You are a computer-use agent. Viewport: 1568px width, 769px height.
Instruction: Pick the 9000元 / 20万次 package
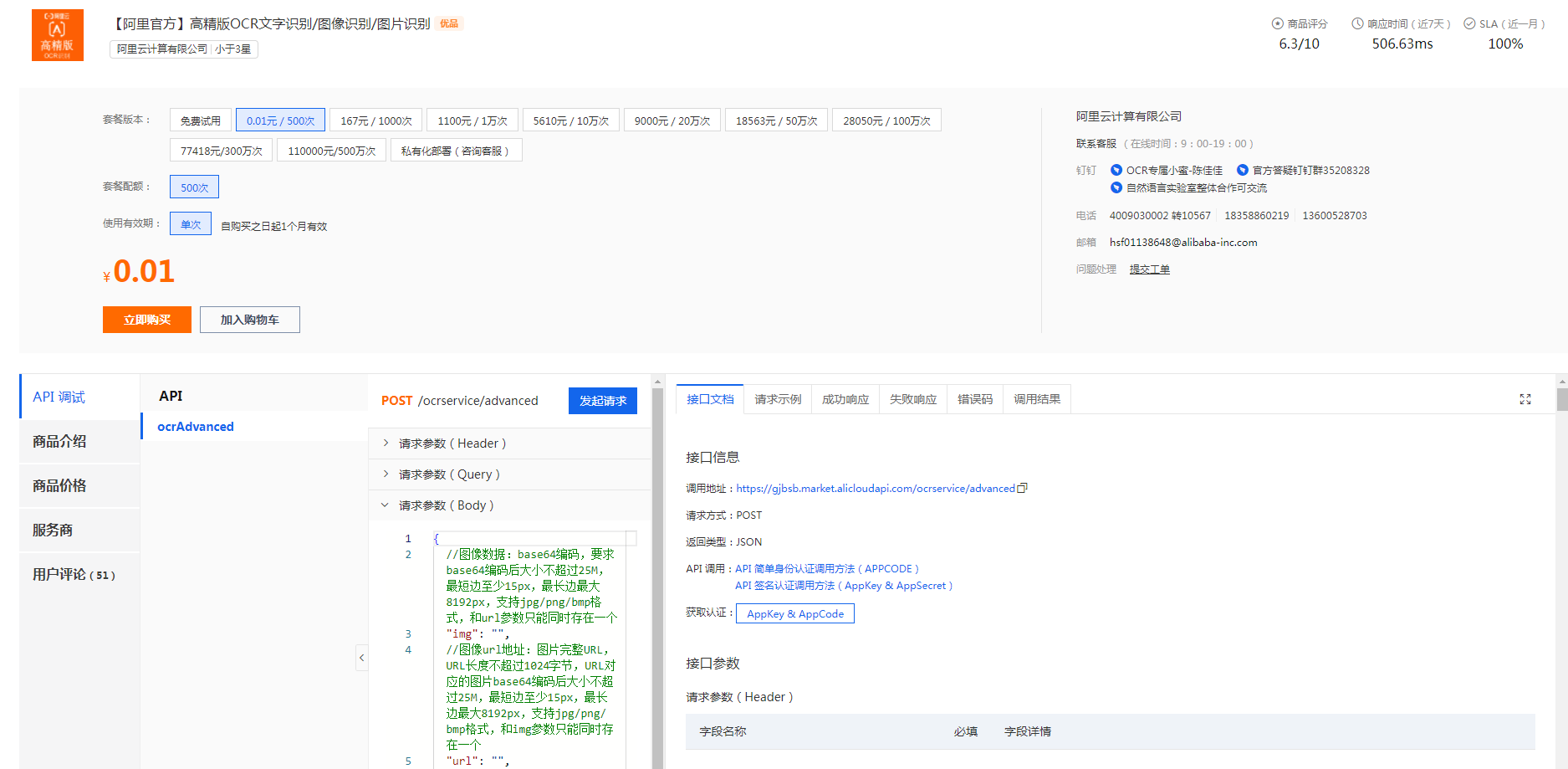coord(672,120)
